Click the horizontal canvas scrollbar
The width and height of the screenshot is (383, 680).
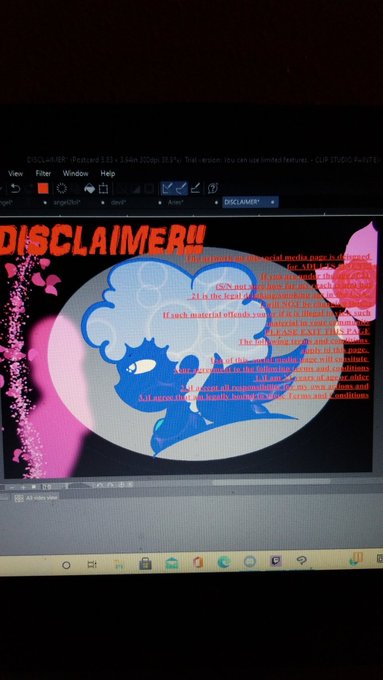(x=271, y=481)
